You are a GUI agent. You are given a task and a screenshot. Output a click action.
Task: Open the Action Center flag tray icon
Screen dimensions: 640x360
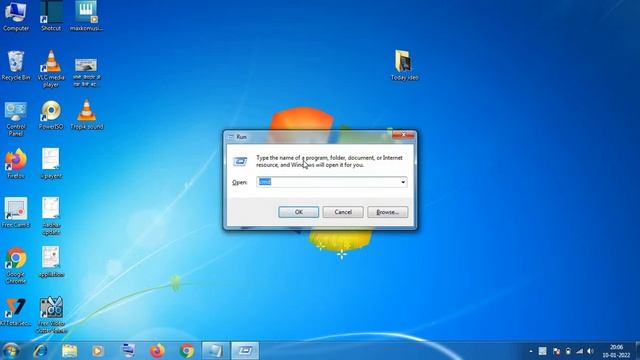point(556,351)
